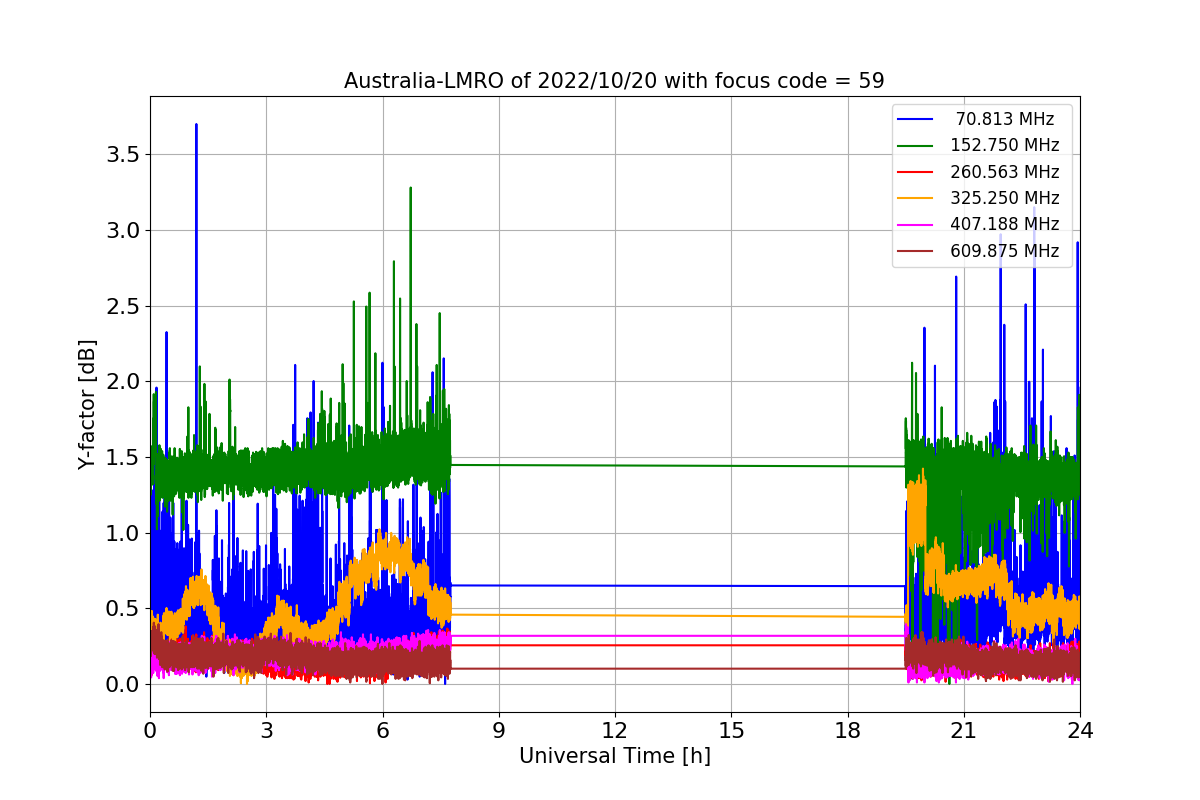Click the y-axis tick label 3.5
Image resolution: width=1200 pixels, height=800 pixels.
coord(125,155)
